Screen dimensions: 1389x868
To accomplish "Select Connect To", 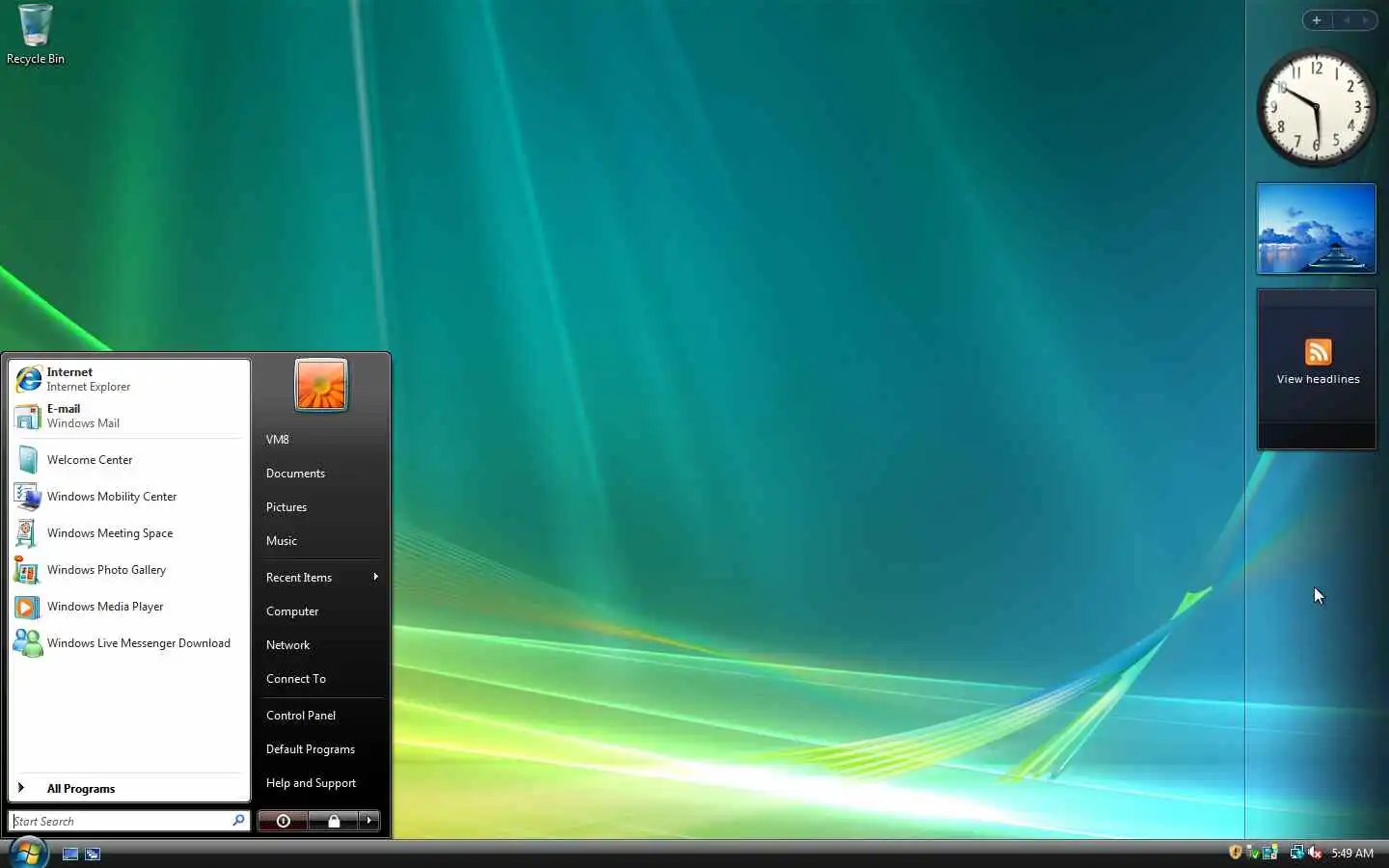I will pos(321,679).
